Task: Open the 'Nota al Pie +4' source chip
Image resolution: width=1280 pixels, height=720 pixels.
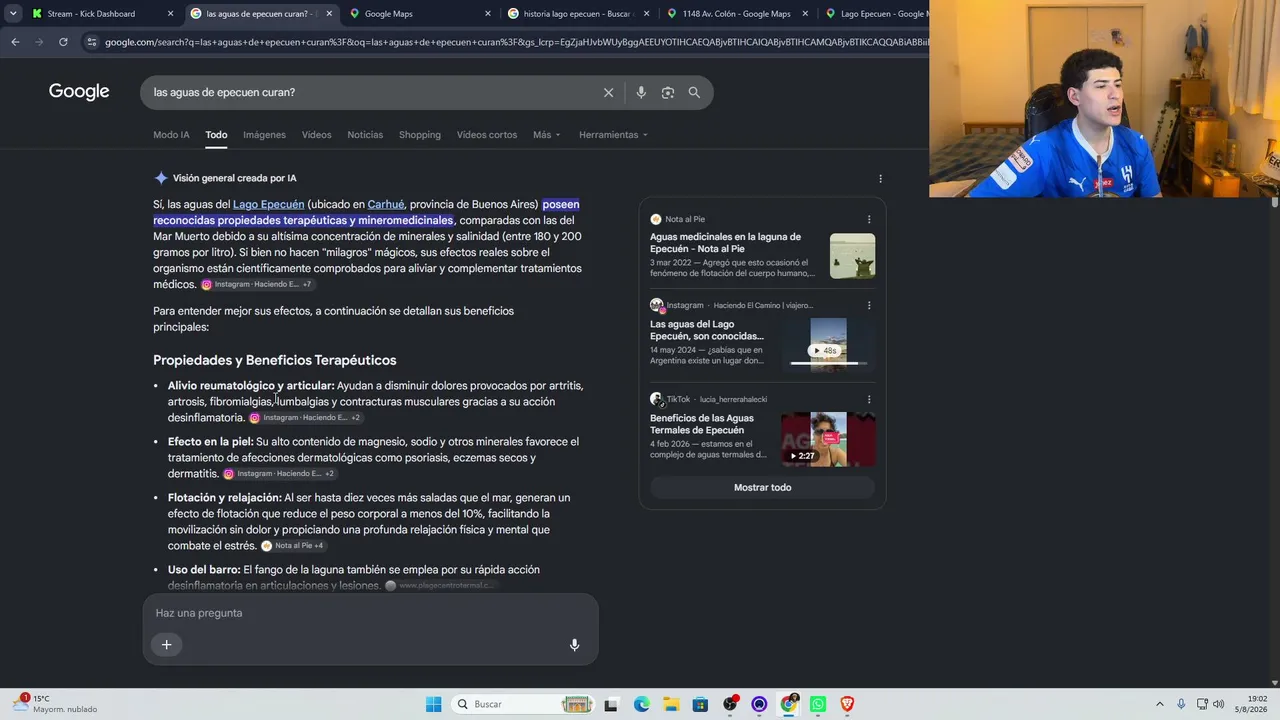Action: pyautogui.click(x=293, y=546)
